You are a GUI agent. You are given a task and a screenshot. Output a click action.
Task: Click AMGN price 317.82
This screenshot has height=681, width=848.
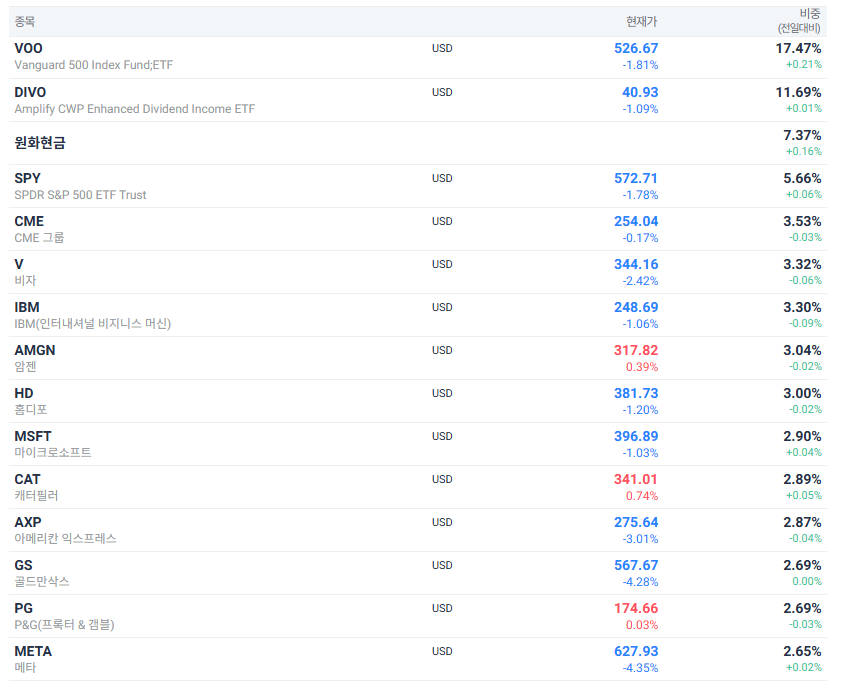636,351
